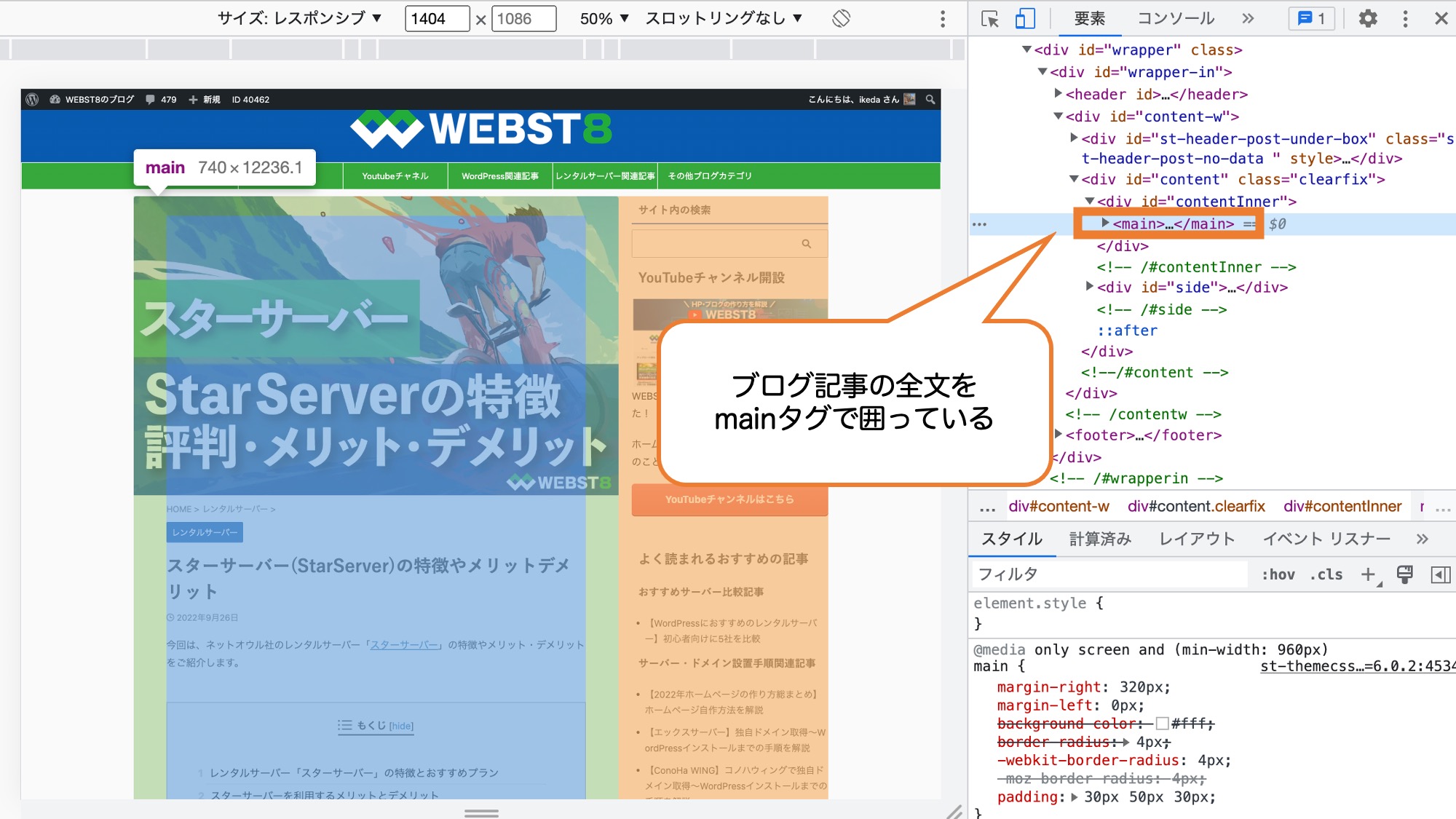Toggle the .cls class editor

click(1326, 574)
